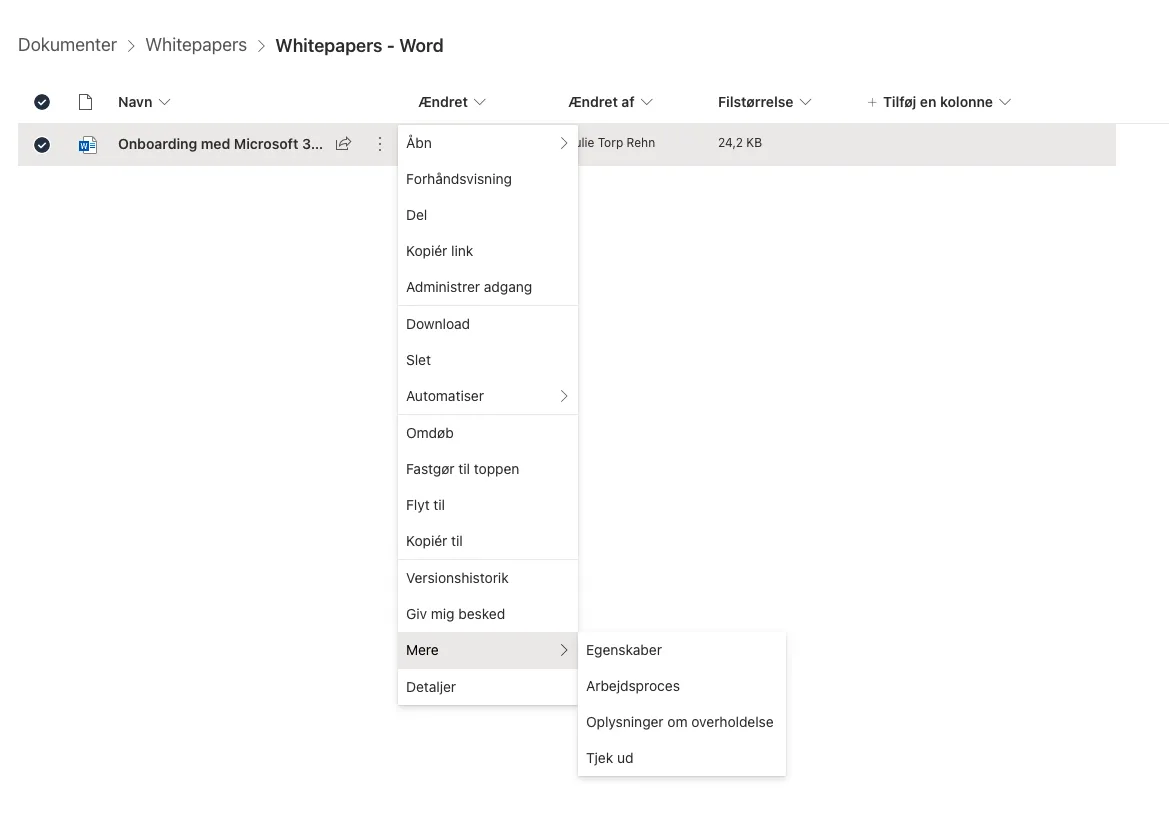Choose Kopiér til menu entry

click(488, 541)
